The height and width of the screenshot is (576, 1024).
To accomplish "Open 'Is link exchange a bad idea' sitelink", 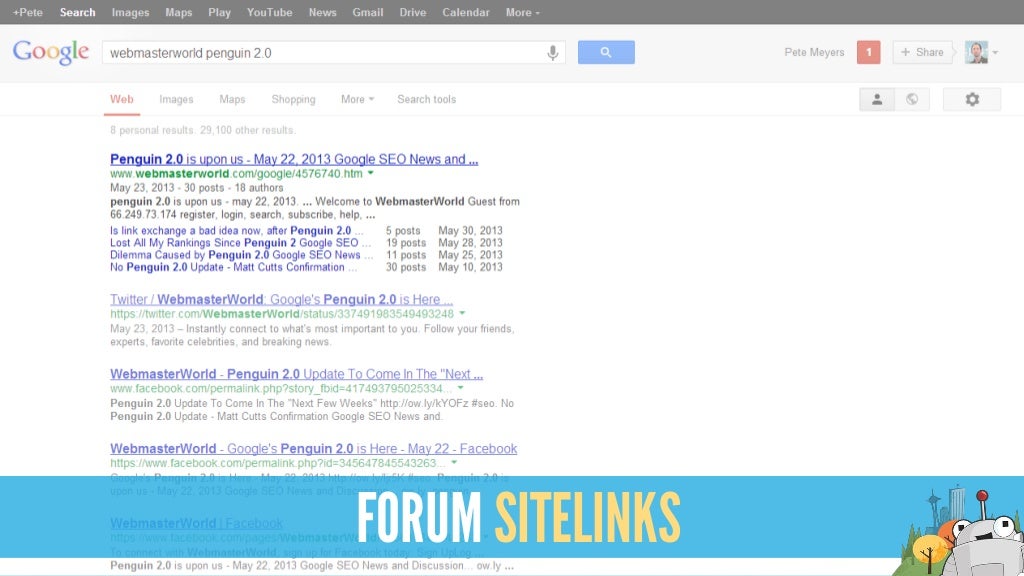I will click(236, 231).
